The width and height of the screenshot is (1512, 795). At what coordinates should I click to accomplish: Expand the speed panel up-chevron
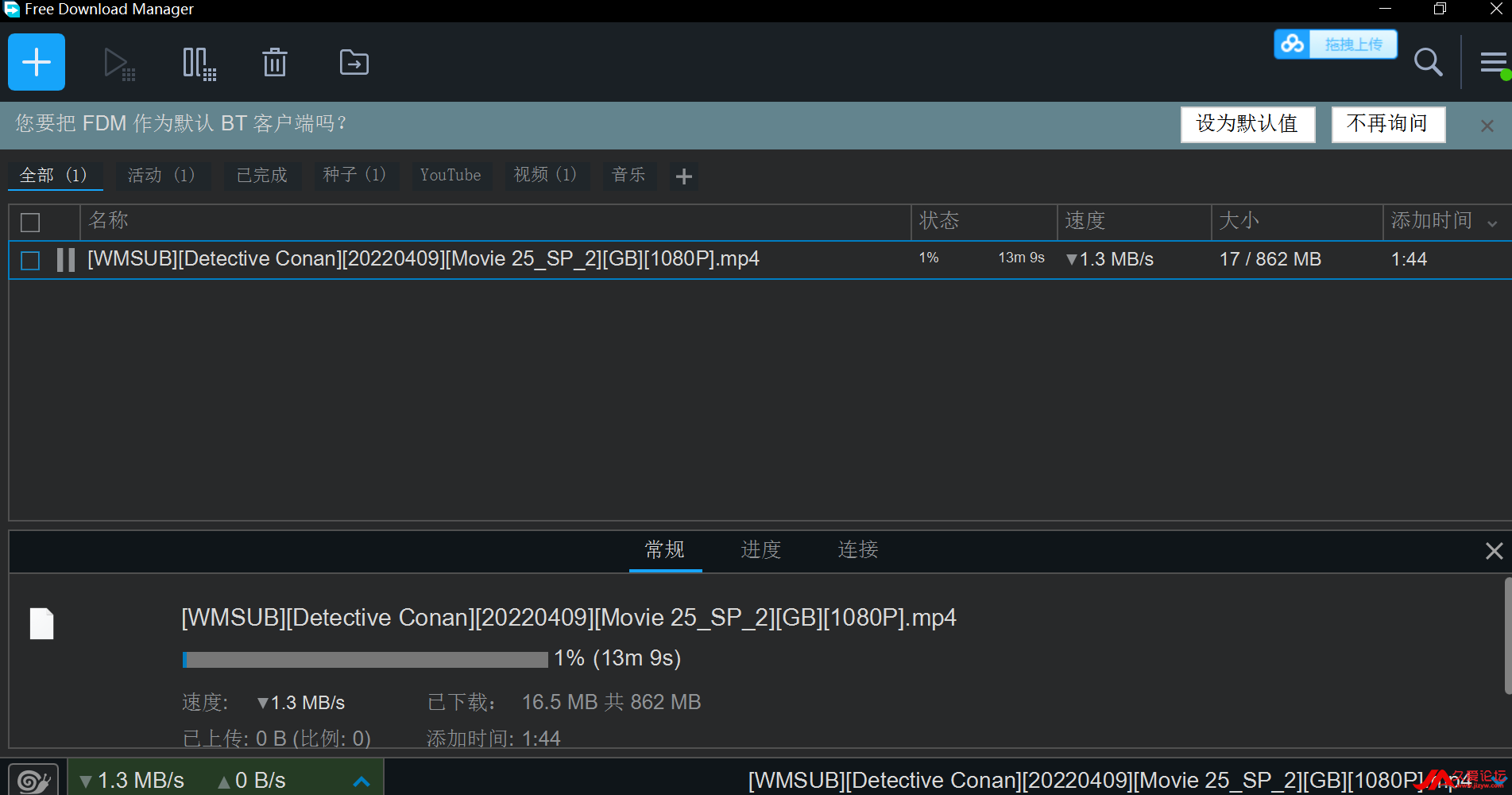pyautogui.click(x=362, y=781)
